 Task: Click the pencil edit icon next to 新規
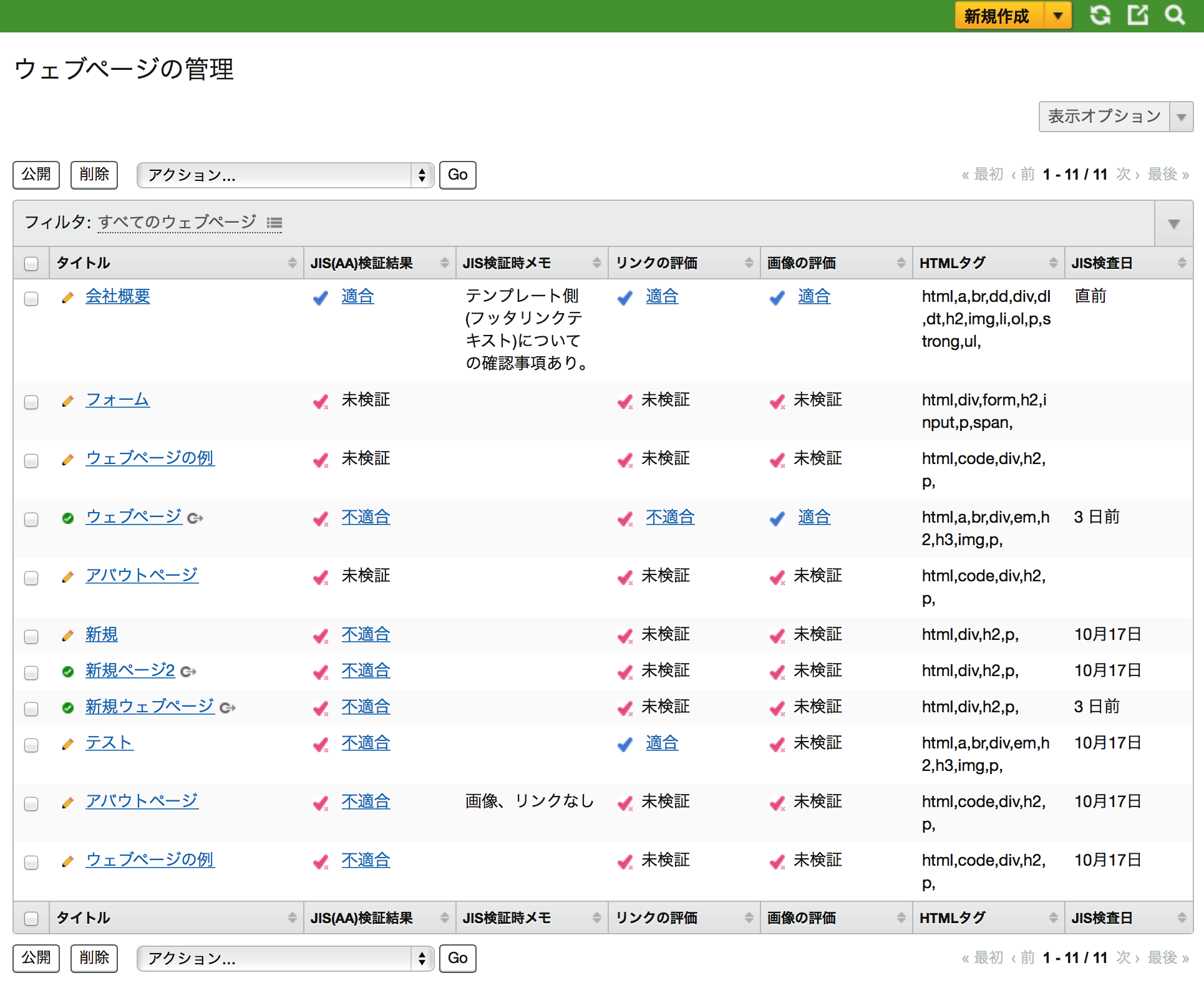click(68, 636)
